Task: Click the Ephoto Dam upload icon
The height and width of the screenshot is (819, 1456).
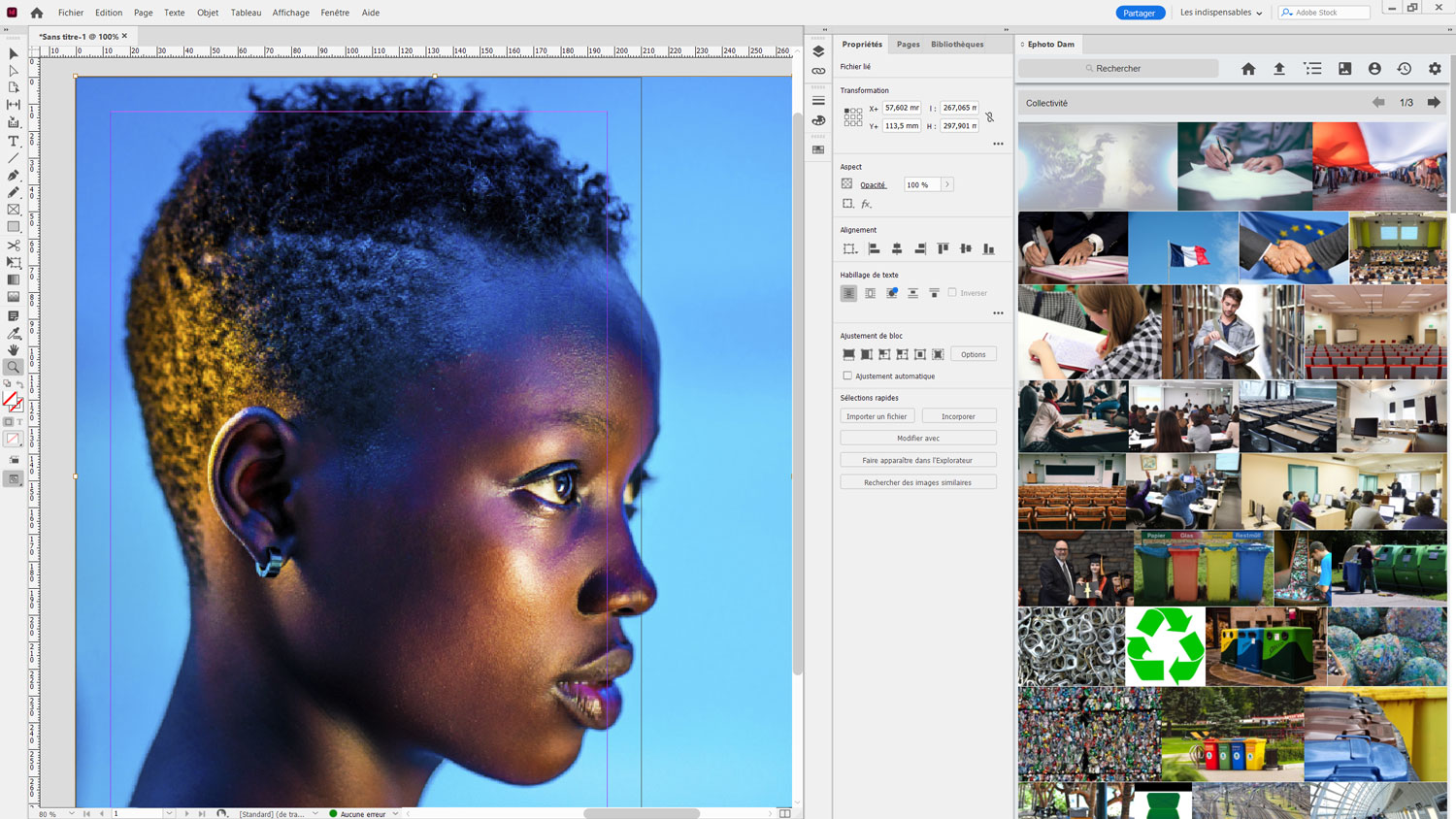Action: coord(1279,69)
